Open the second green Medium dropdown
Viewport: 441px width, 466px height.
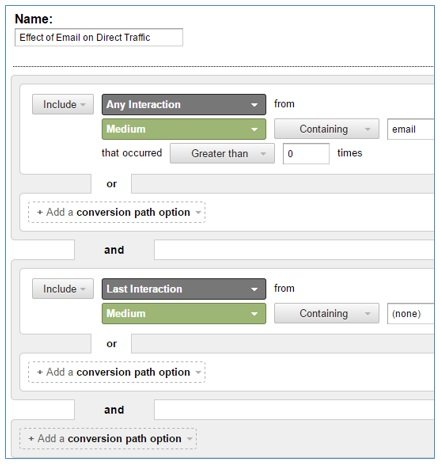pyautogui.click(x=184, y=314)
